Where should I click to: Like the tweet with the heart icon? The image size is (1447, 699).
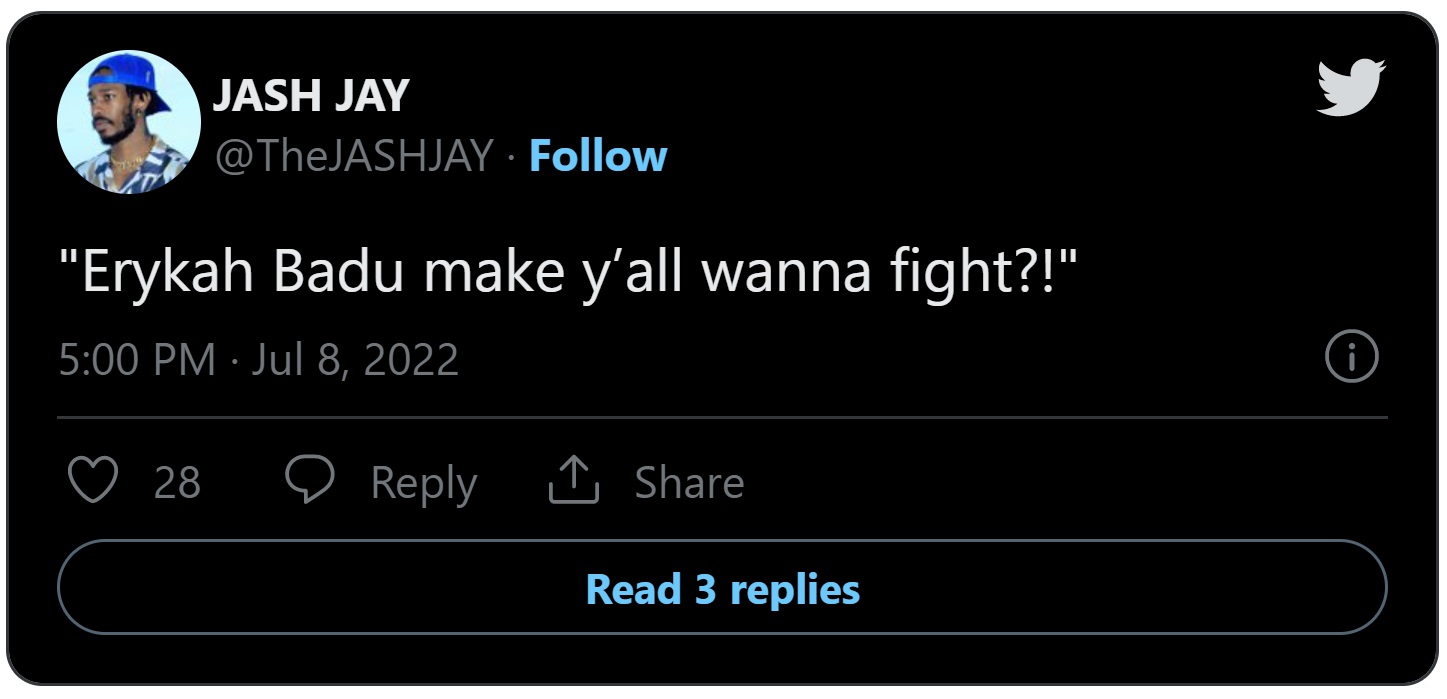coord(92,482)
